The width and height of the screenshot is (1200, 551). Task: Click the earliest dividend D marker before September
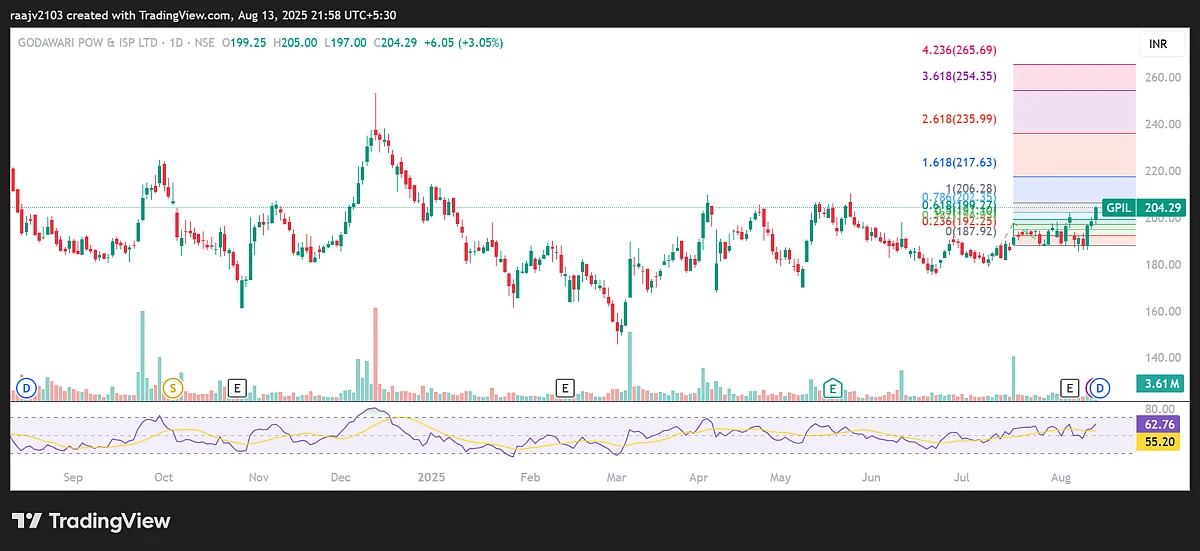(26, 386)
